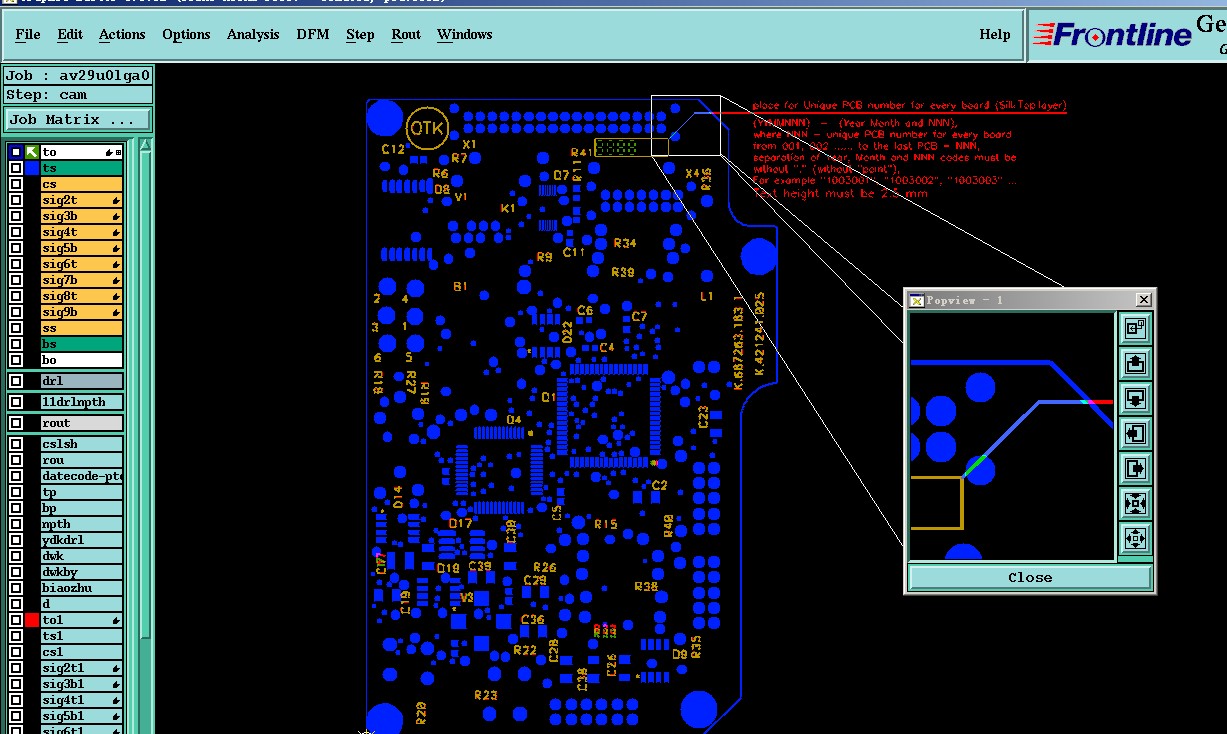Toggle the checkbox for layer 'bo'
The image size is (1227, 734).
(x=16, y=360)
